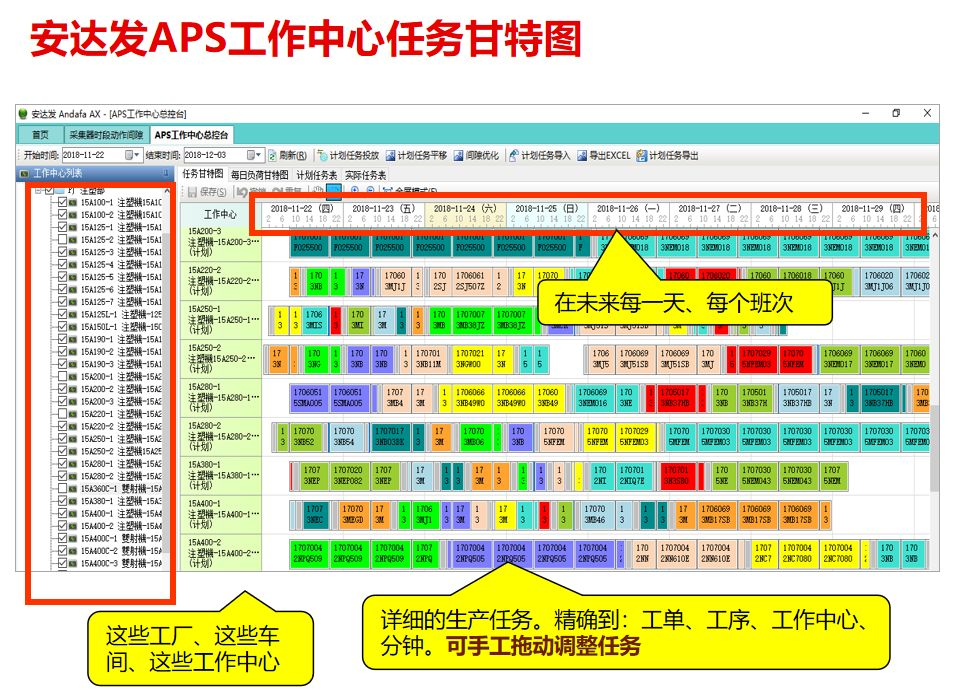This screenshot has height=692, width=956.
Task: Uncheck the 15A100-1 work center checkbox
Action: [x=62, y=202]
